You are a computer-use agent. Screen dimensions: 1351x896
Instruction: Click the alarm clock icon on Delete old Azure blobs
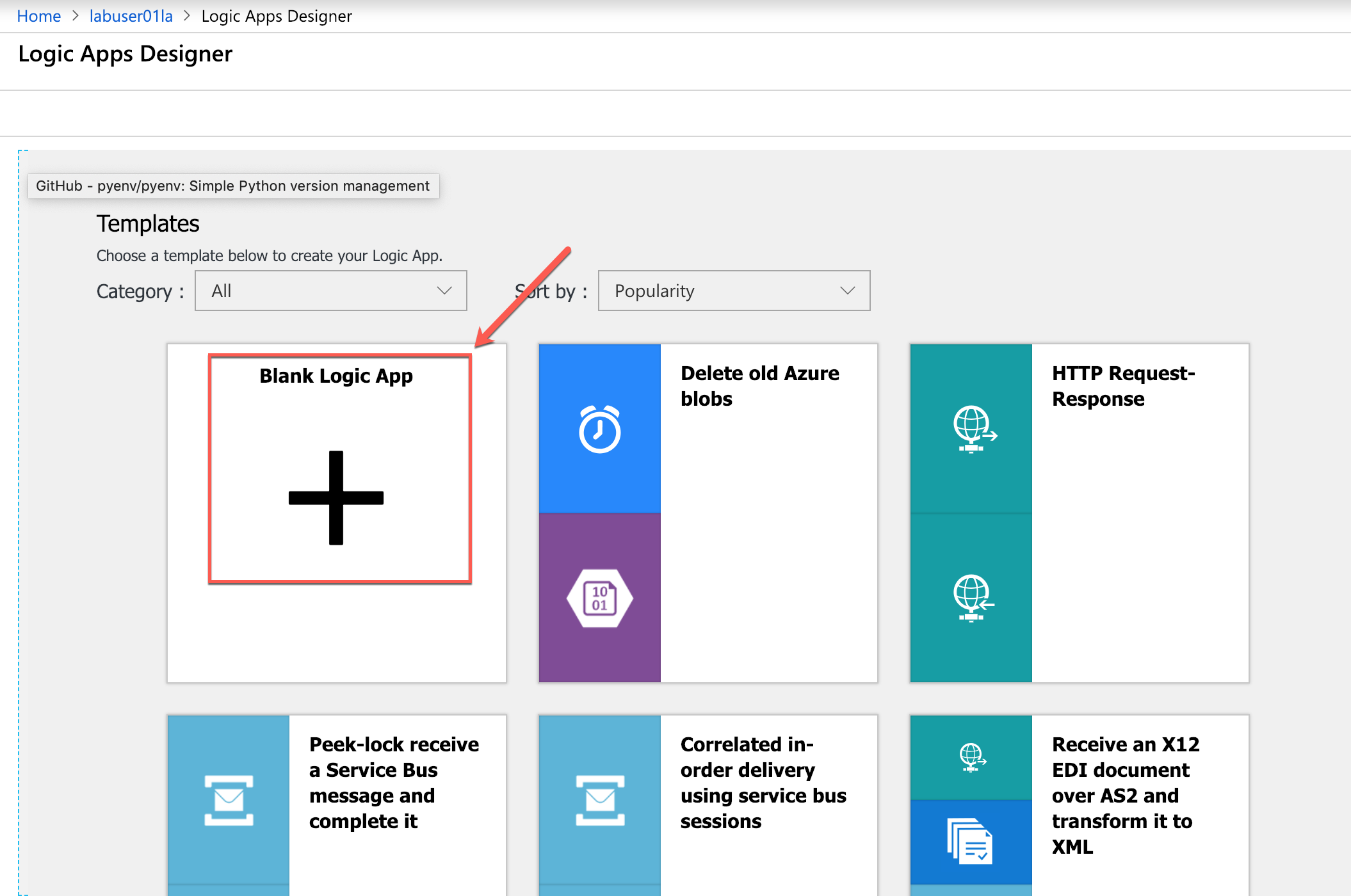600,429
